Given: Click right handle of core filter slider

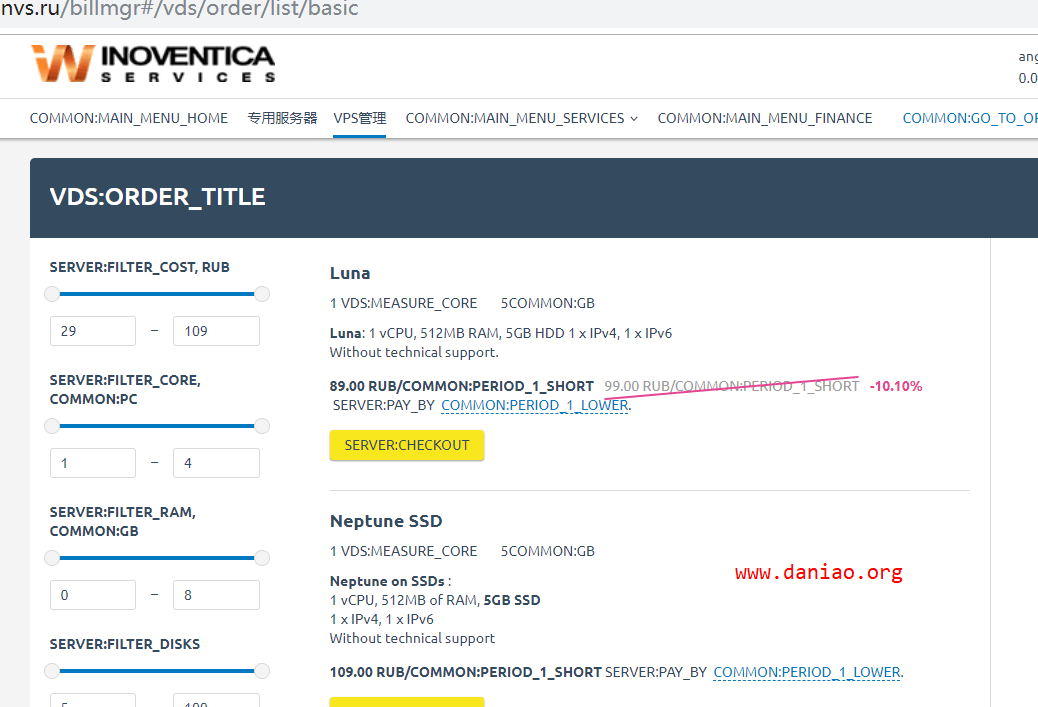Looking at the screenshot, I should tap(262, 426).
